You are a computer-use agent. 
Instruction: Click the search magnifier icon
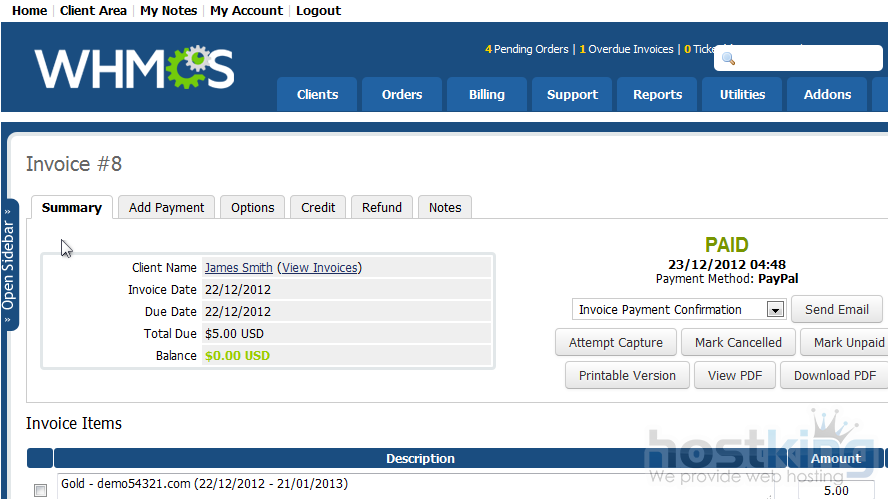click(728, 59)
